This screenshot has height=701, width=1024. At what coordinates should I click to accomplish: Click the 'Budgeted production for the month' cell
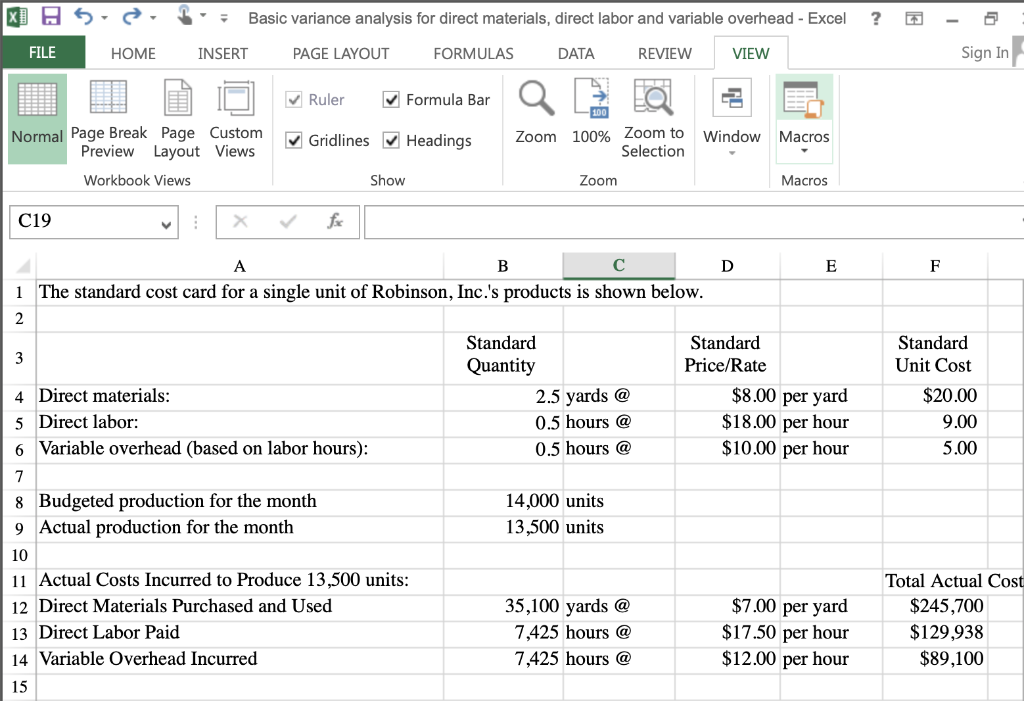click(x=240, y=502)
